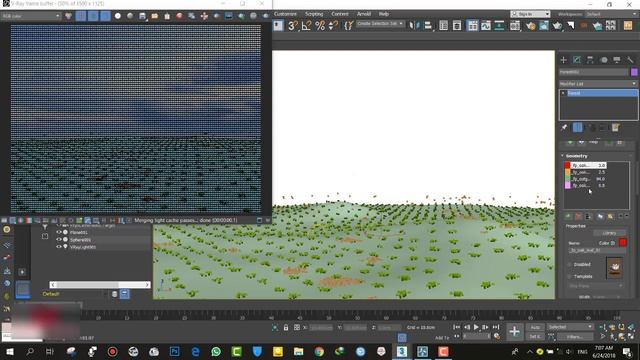Click the Auto key button
Screen dimensions: 640x360
click(x=535, y=327)
